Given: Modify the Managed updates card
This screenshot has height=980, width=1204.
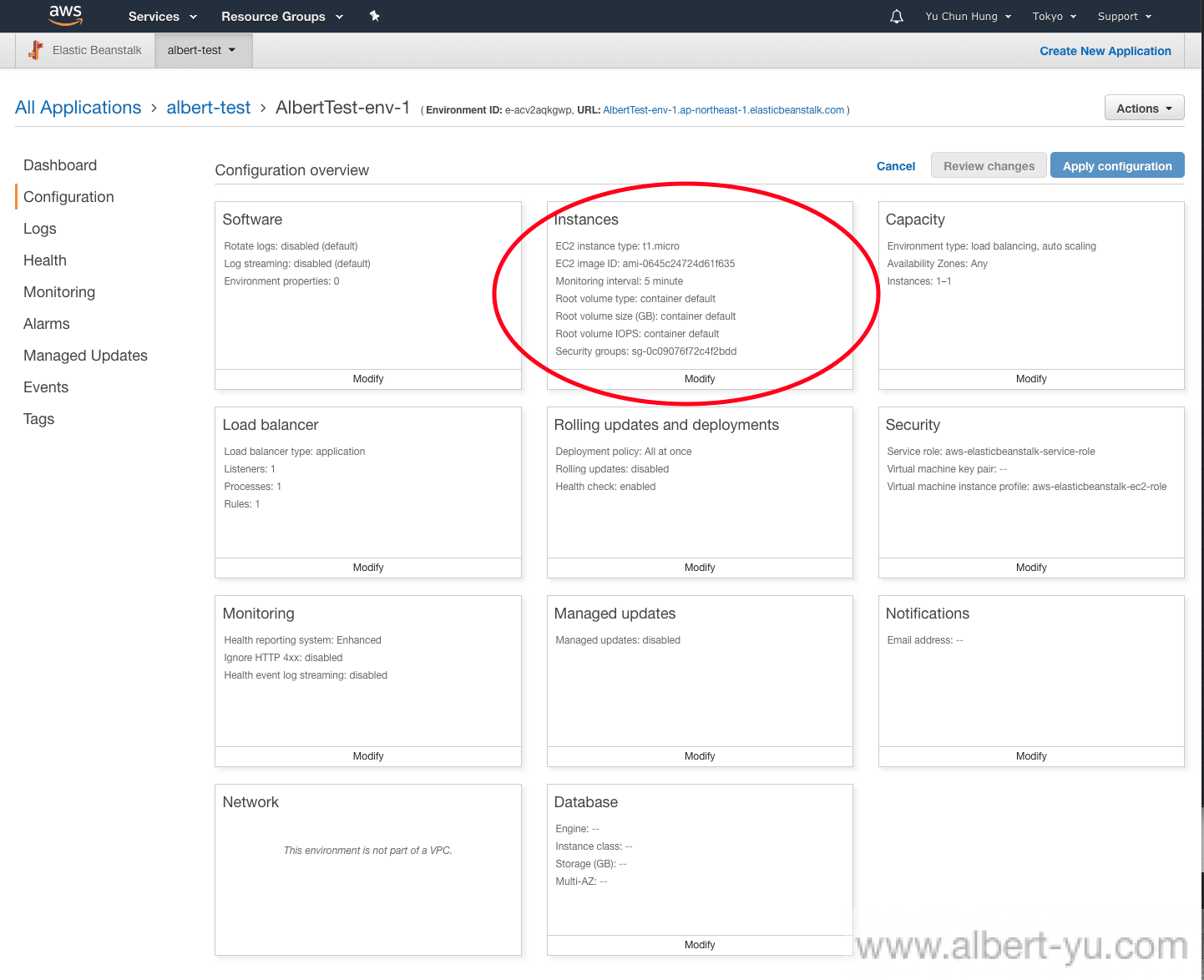Looking at the screenshot, I should click(x=700, y=756).
